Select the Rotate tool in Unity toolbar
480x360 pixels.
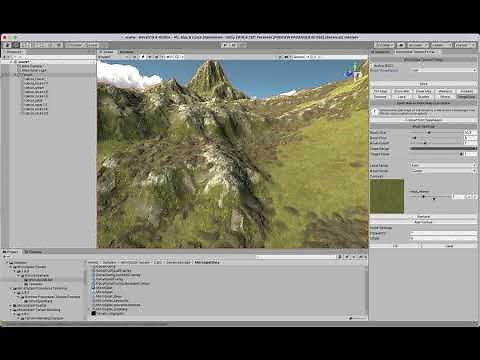coord(25,45)
